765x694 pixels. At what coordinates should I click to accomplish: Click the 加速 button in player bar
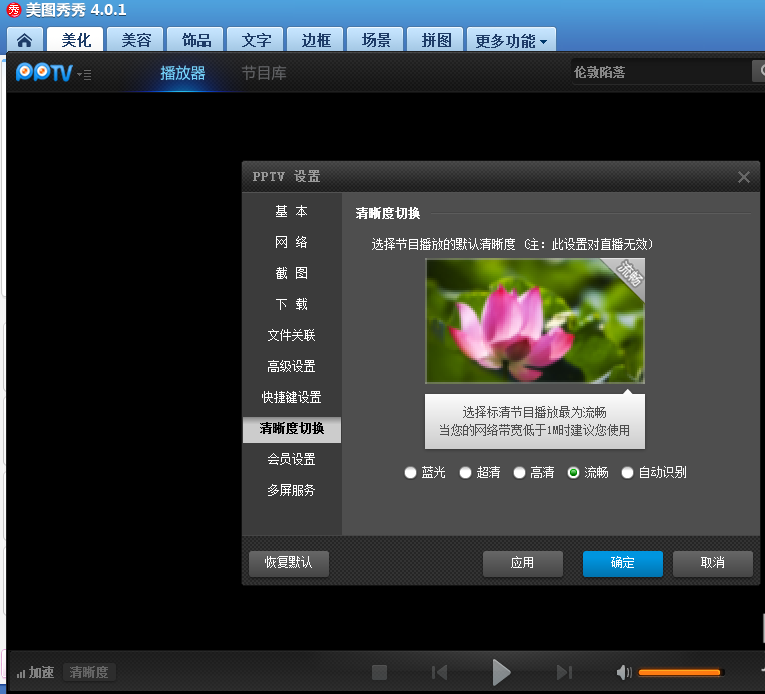[35, 673]
